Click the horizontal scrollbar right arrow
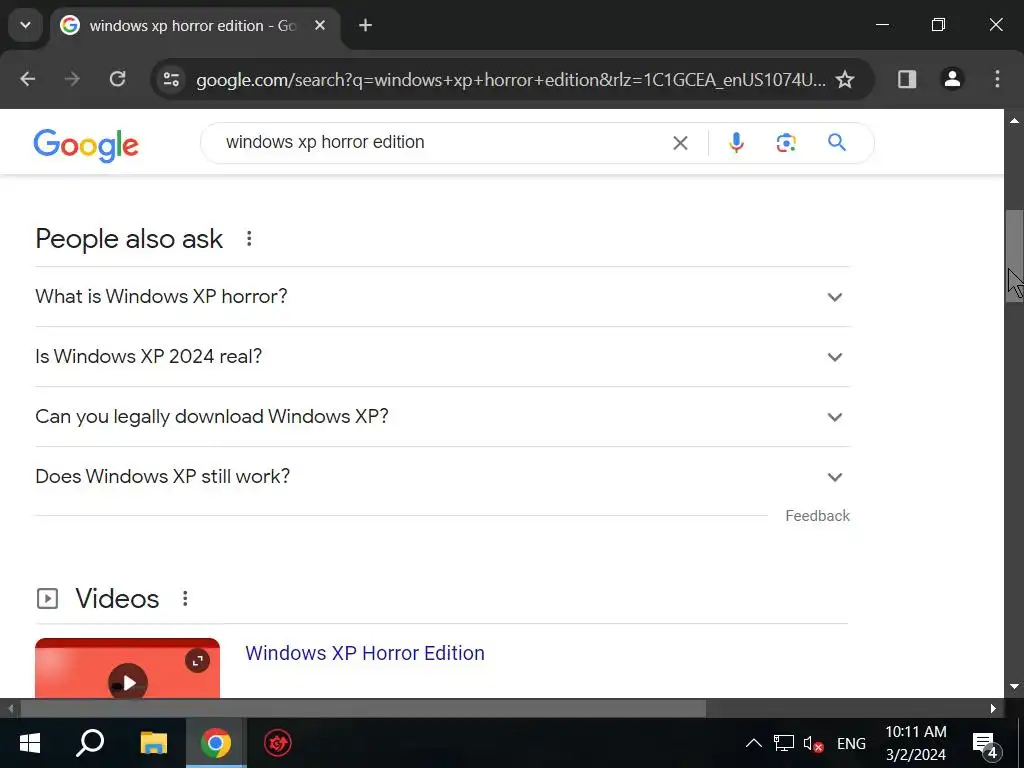The width and height of the screenshot is (1024, 768). (993, 709)
